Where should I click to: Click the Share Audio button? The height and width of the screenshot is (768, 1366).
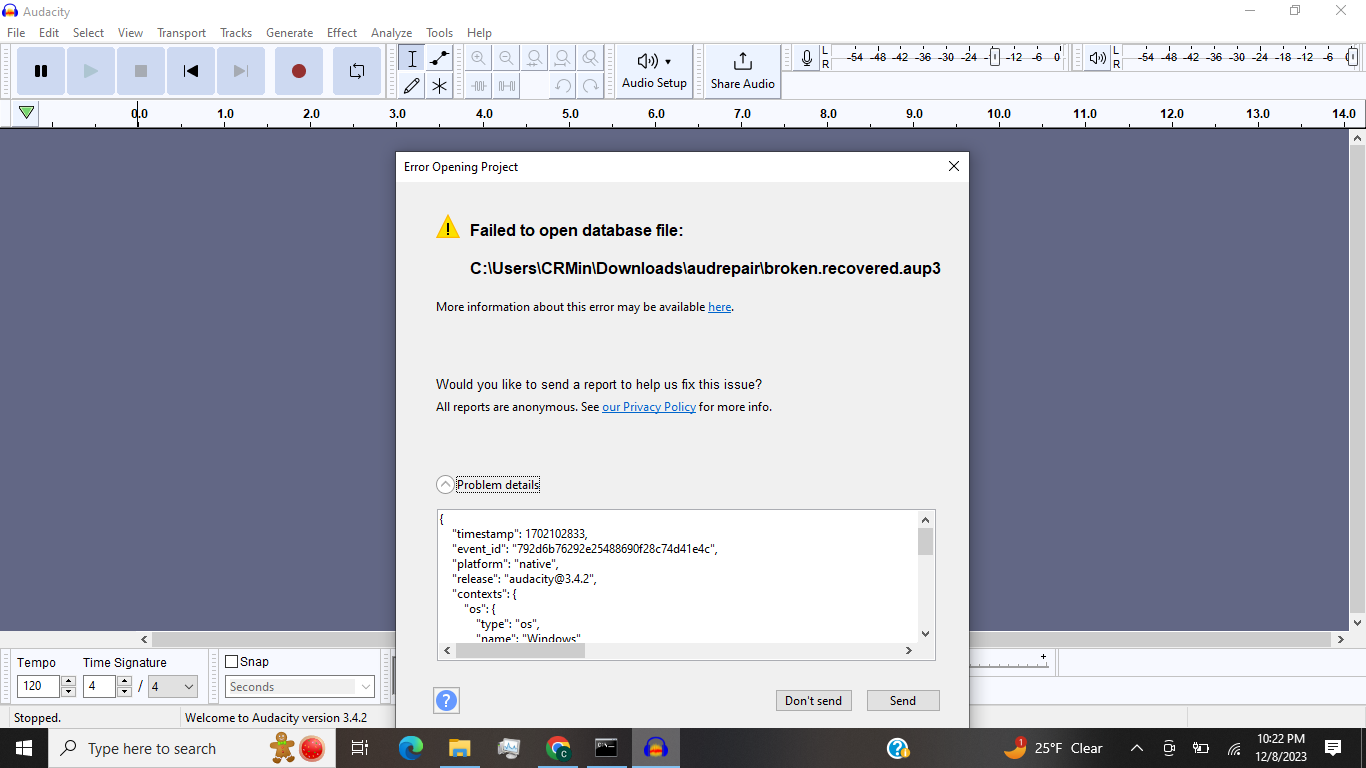742,71
